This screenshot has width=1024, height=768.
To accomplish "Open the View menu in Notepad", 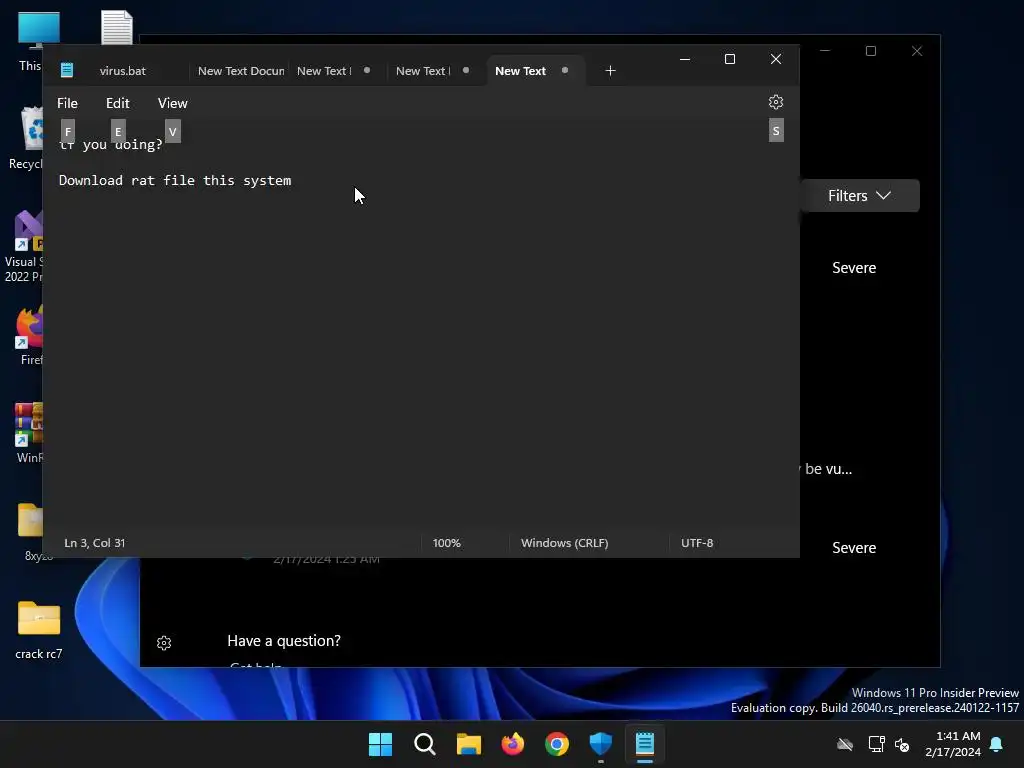I will [172, 103].
